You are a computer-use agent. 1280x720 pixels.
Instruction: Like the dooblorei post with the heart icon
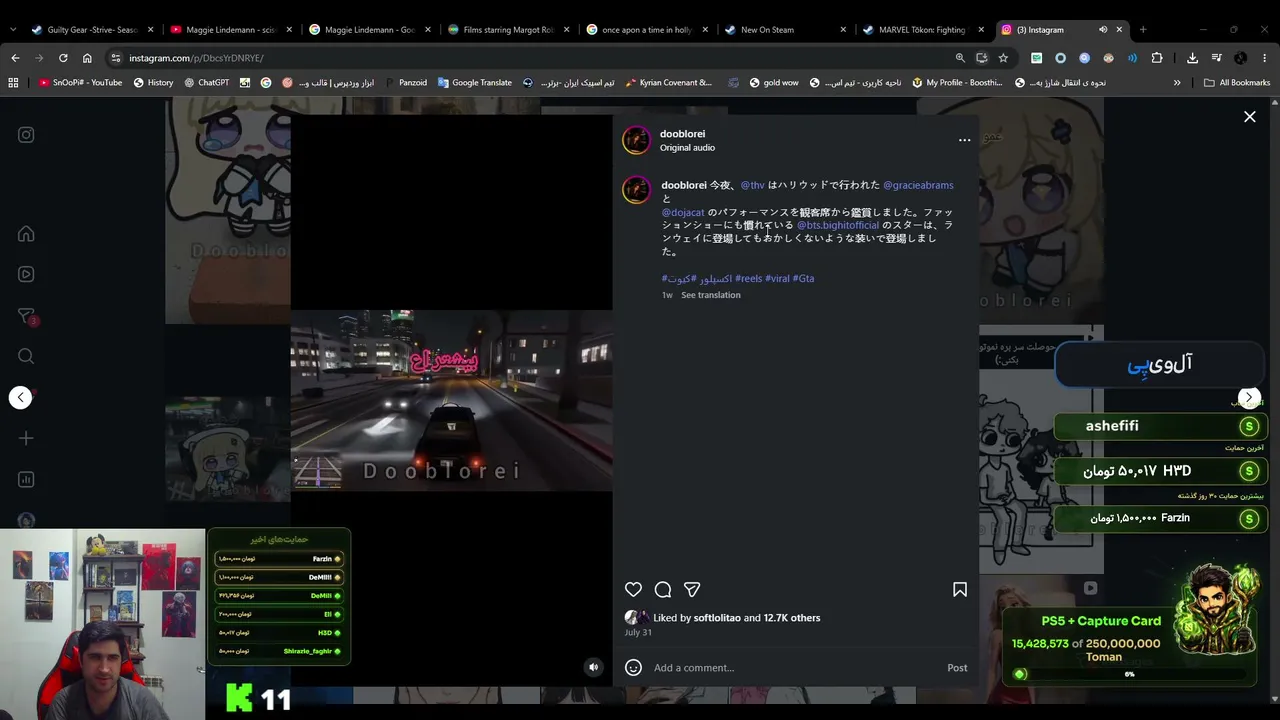coord(633,590)
